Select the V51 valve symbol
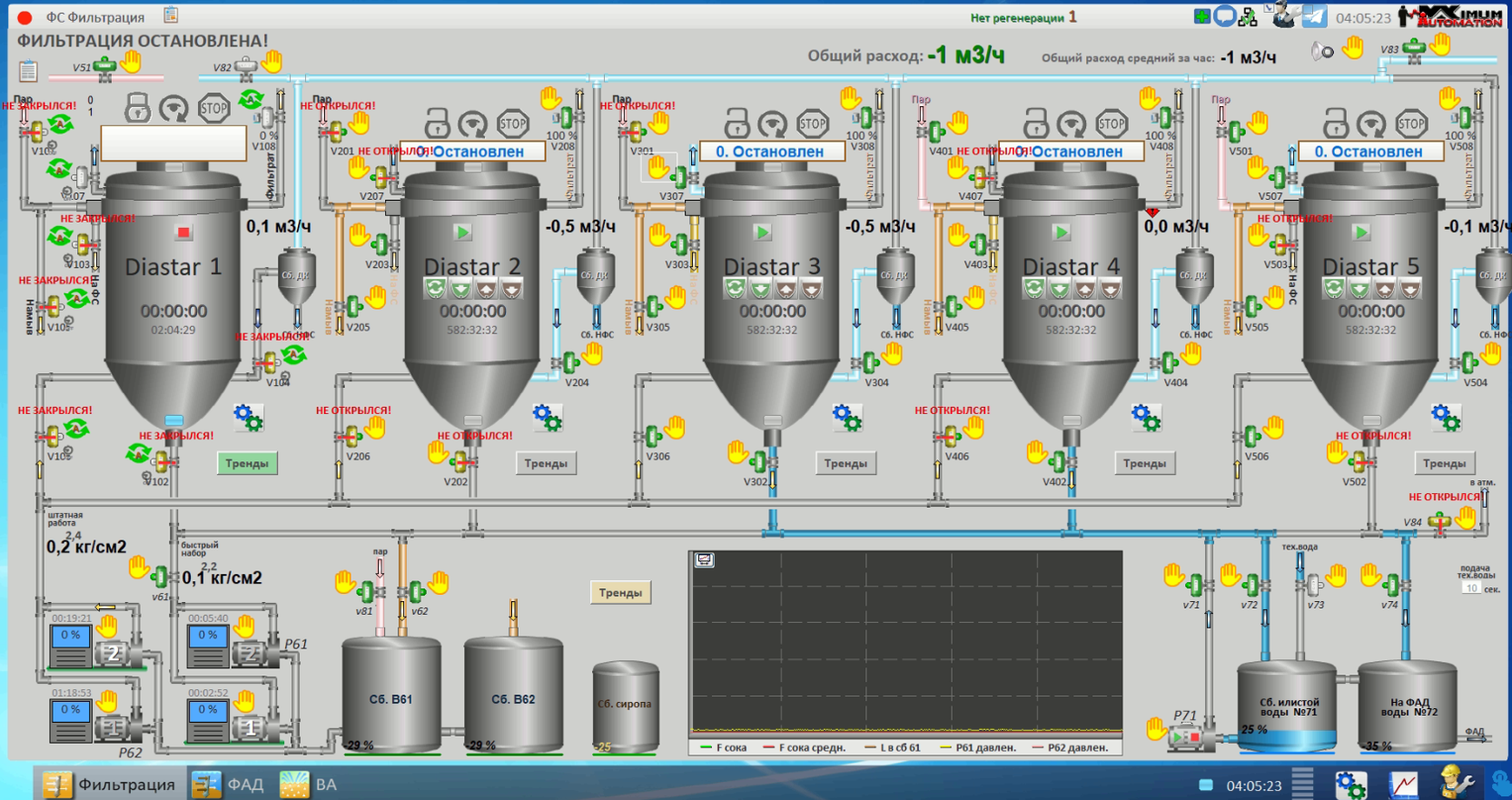This screenshot has height=800, width=1512. [x=105, y=66]
